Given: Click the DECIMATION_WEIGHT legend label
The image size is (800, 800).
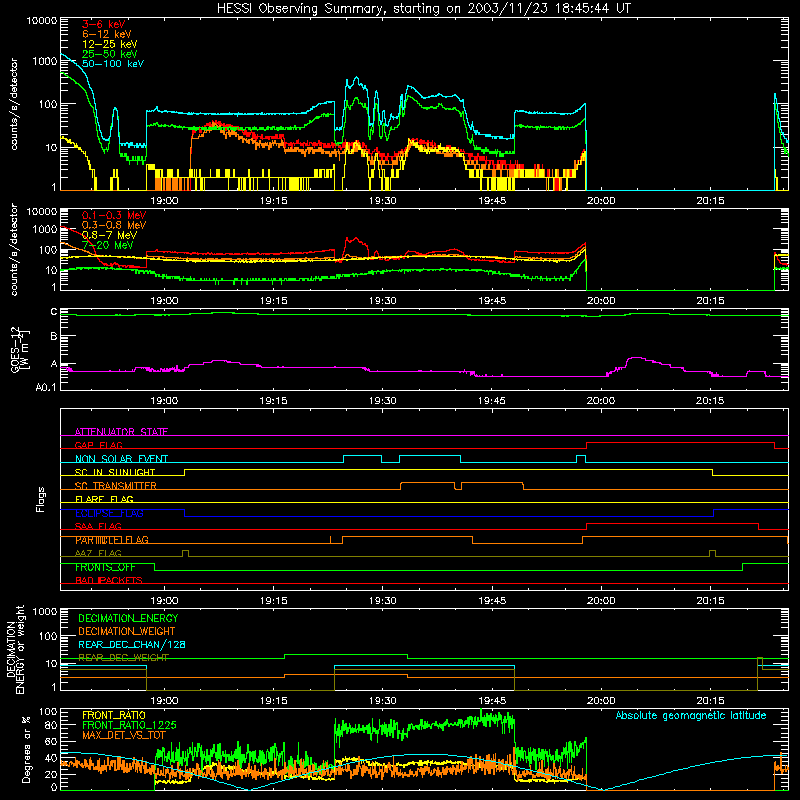Looking at the screenshot, I should point(127,631).
